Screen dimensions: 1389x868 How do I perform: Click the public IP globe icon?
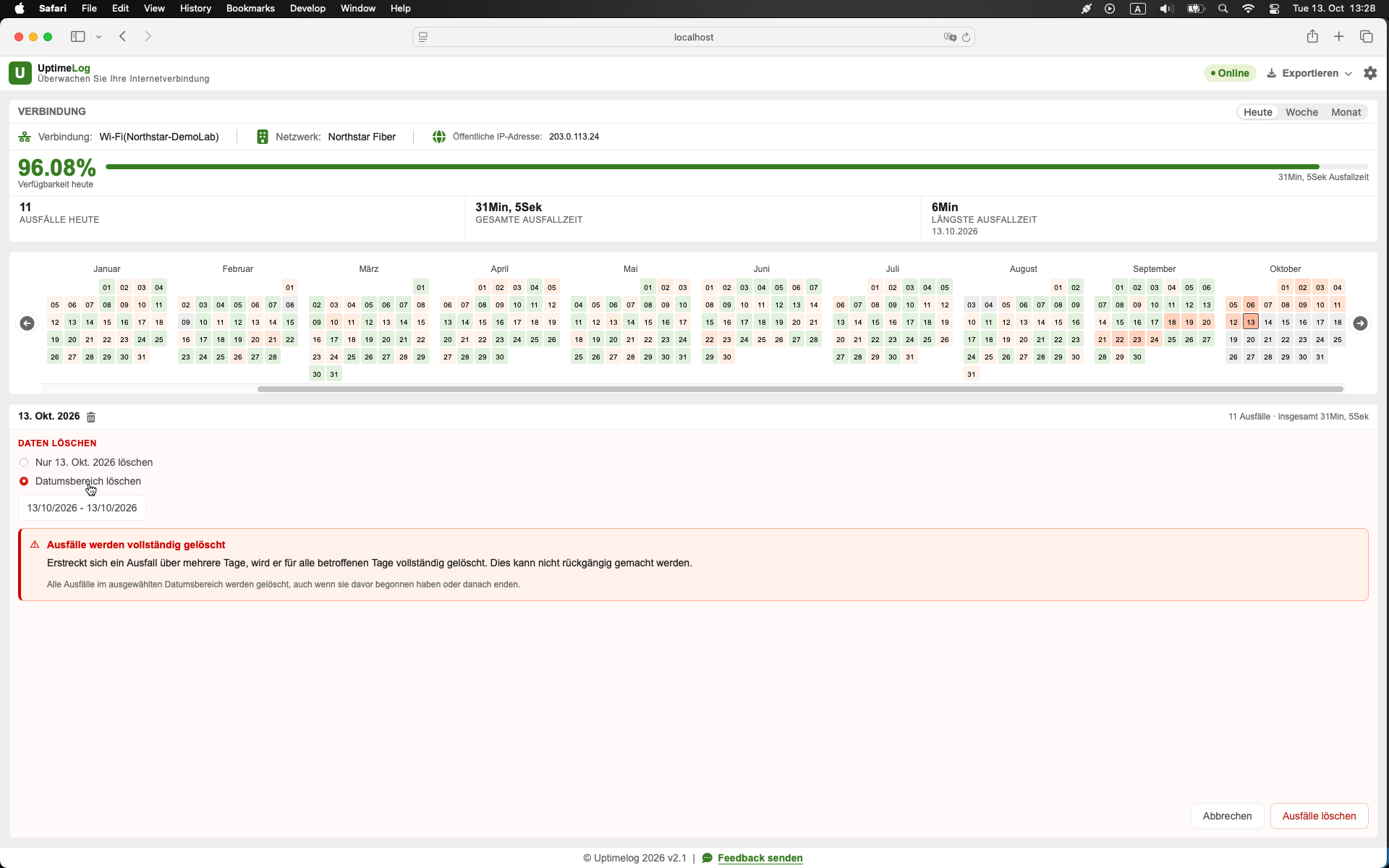coord(439,137)
